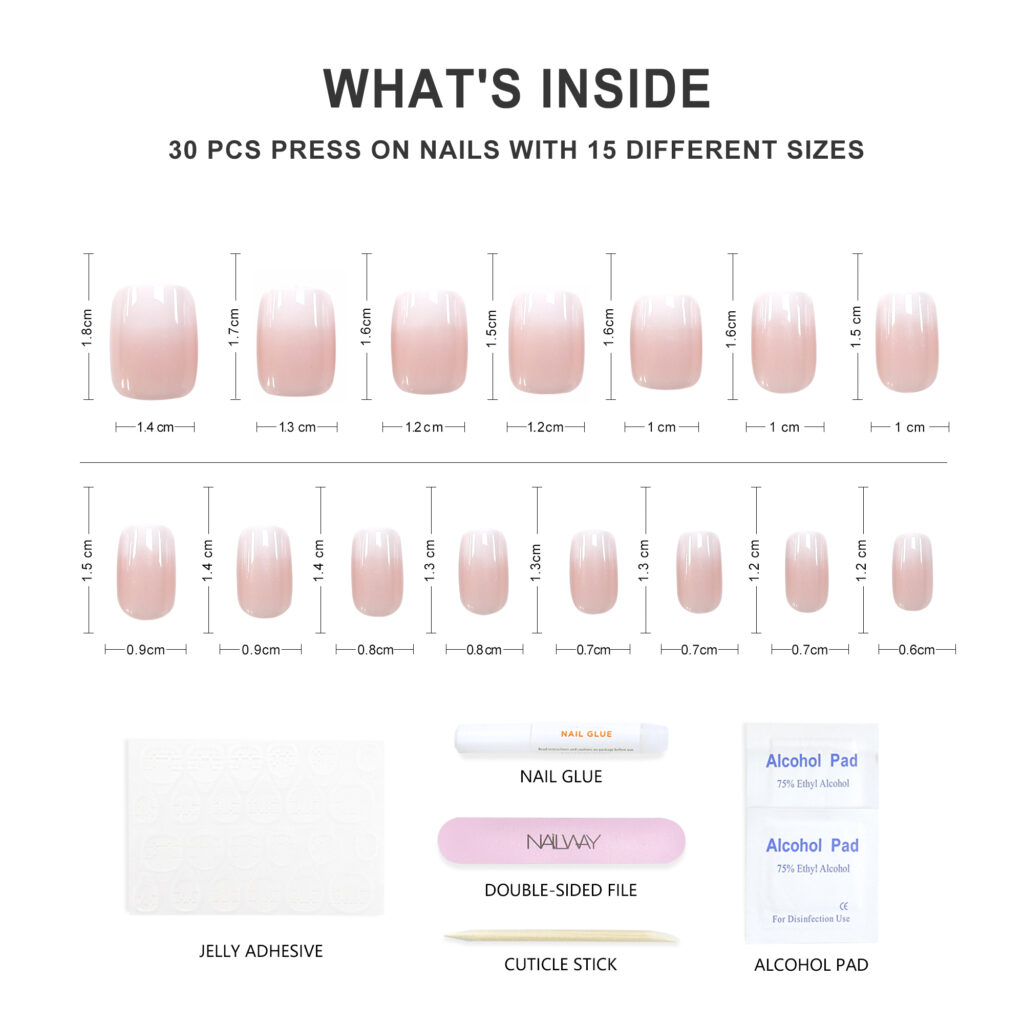Click the CUTICLE STICK caption

pos(560,965)
